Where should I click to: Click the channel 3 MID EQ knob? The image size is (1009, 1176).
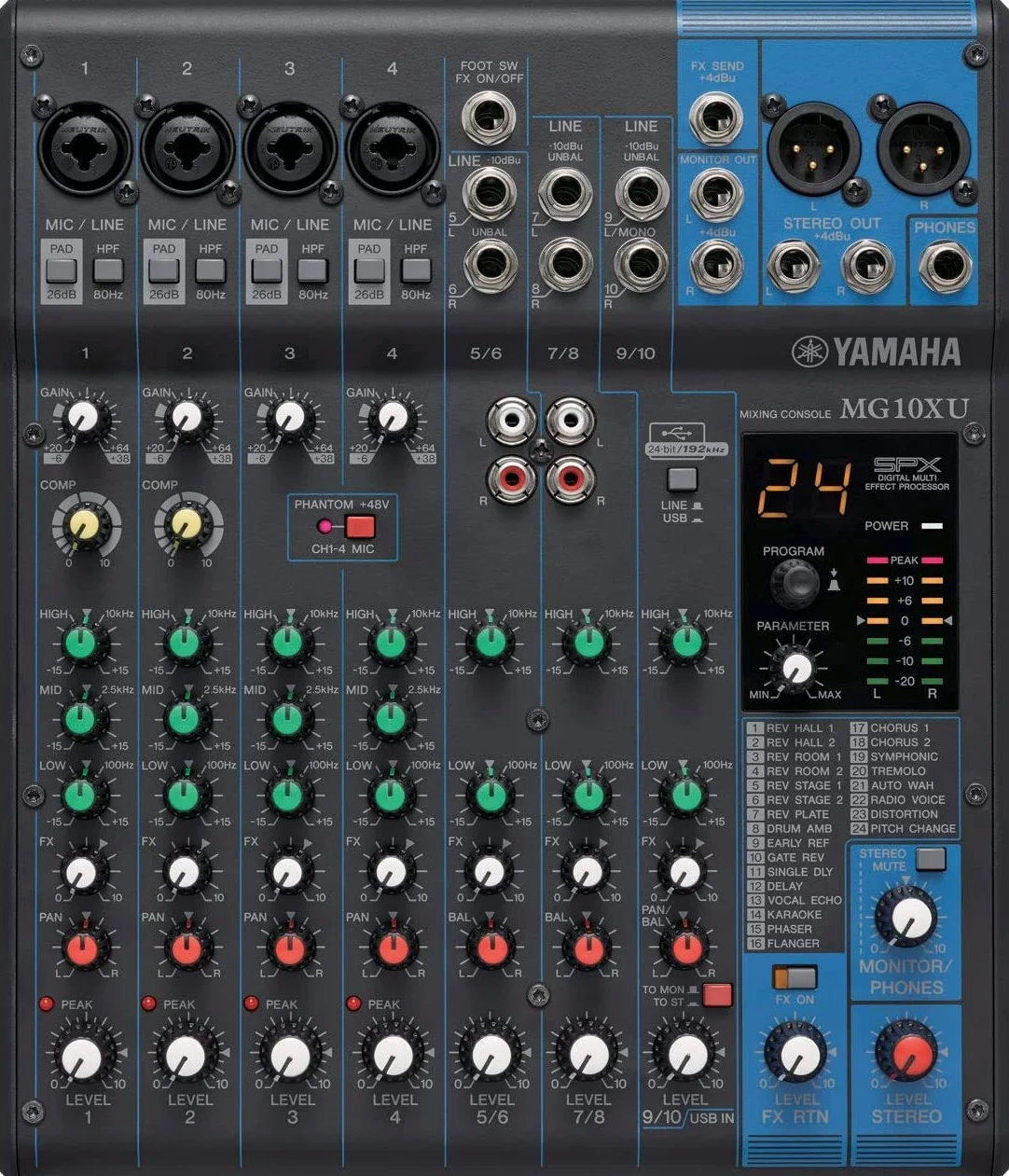(288, 718)
